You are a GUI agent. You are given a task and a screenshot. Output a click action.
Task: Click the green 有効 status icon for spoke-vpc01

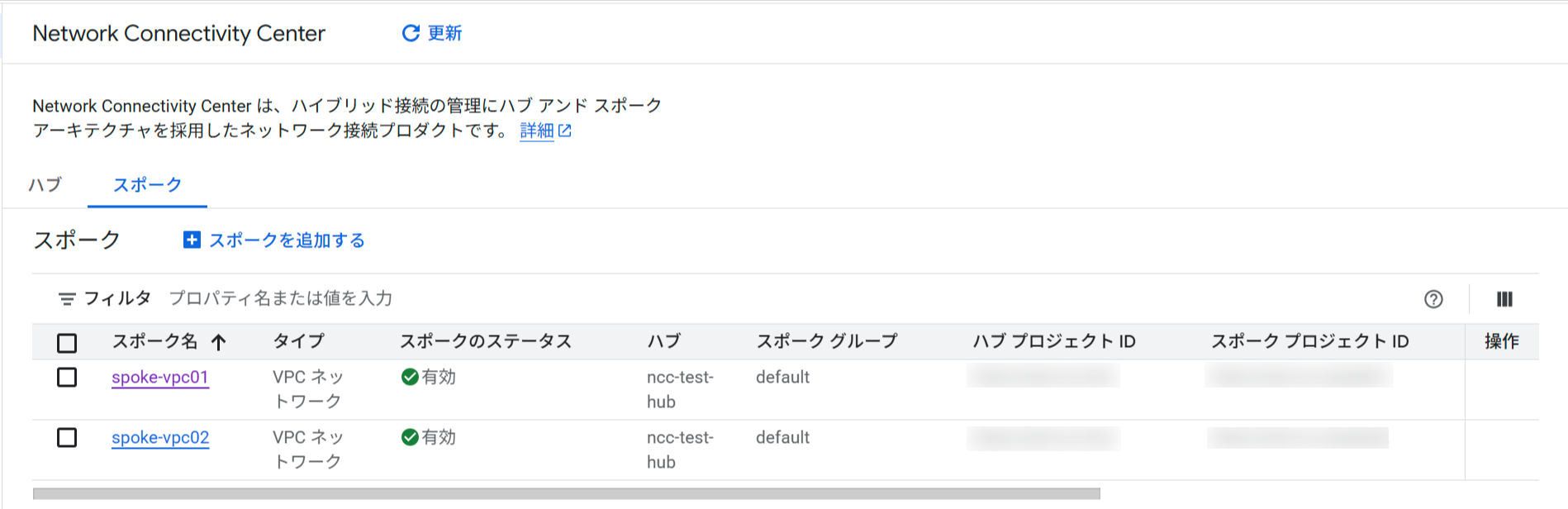409,377
